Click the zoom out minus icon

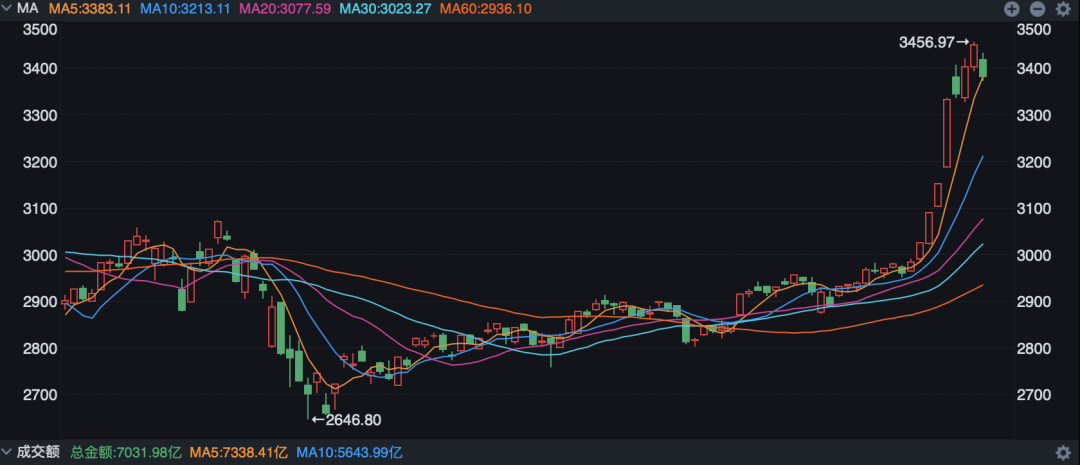[x=1037, y=9]
